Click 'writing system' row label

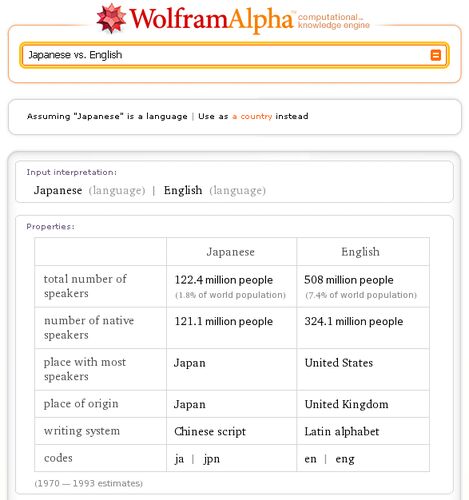pos(82,431)
